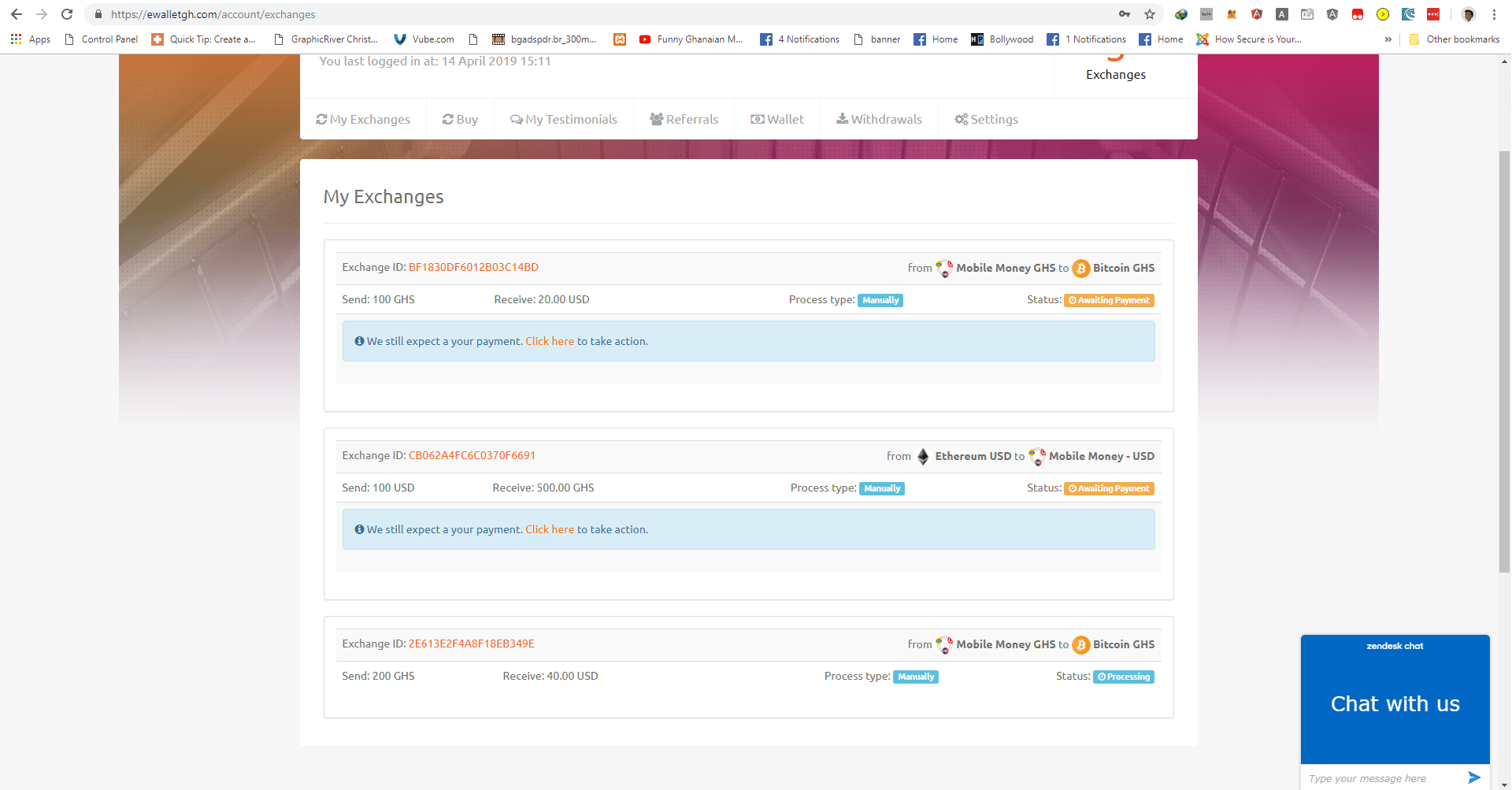Go to the Withdrawals tab
Image resolution: width=1512 pixels, height=790 pixels.
(879, 120)
